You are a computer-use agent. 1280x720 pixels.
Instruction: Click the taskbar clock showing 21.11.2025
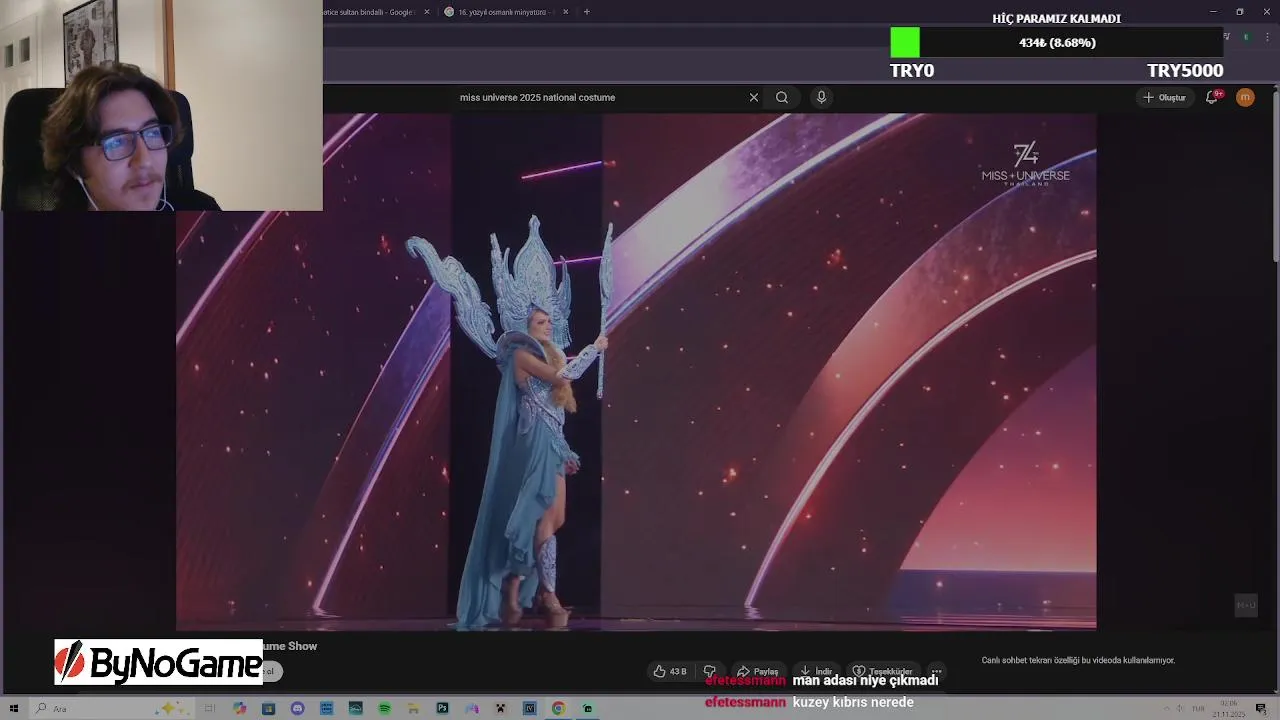[1229, 709]
